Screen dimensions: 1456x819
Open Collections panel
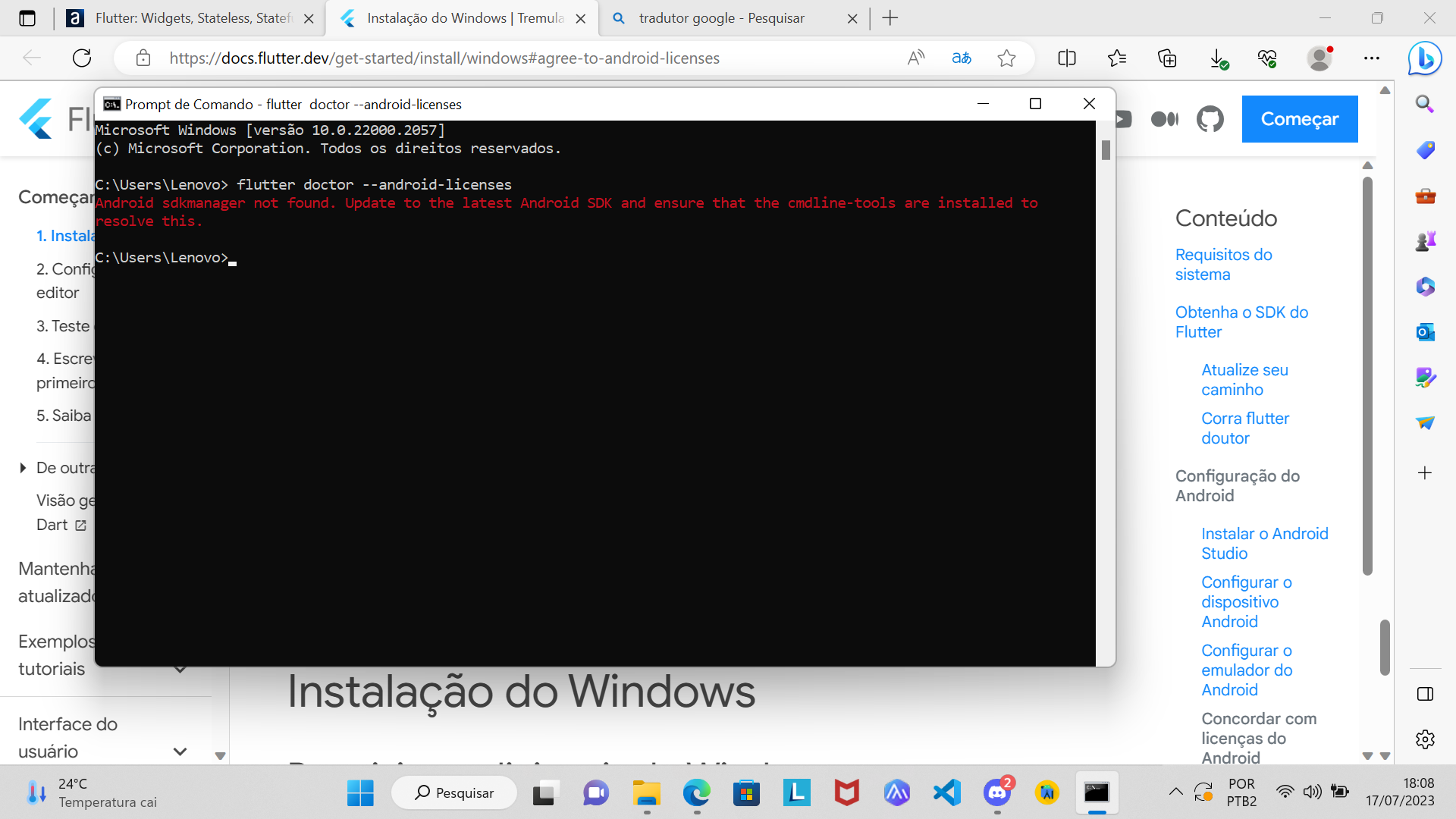pos(1167,58)
